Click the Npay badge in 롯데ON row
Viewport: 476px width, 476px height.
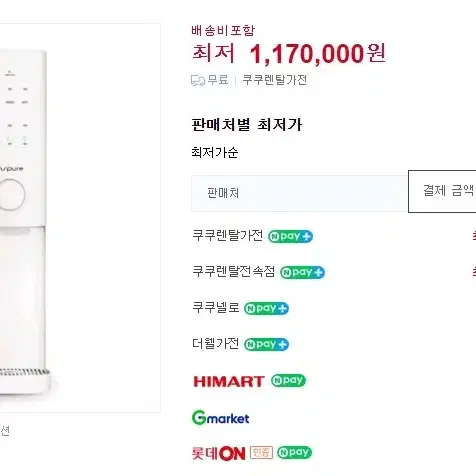pos(294,452)
